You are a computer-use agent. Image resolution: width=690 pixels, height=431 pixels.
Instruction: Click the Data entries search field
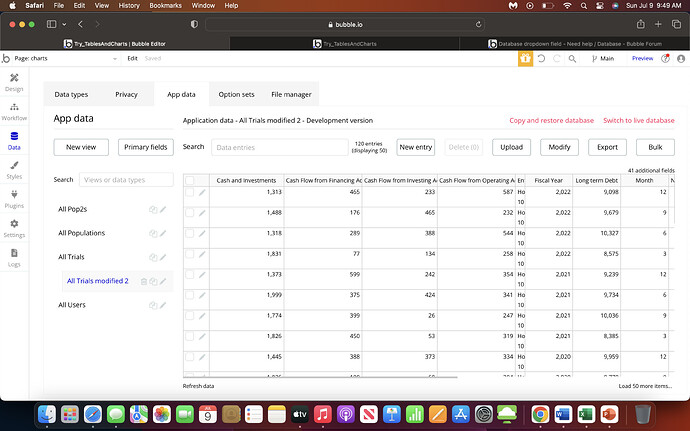coord(280,147)
